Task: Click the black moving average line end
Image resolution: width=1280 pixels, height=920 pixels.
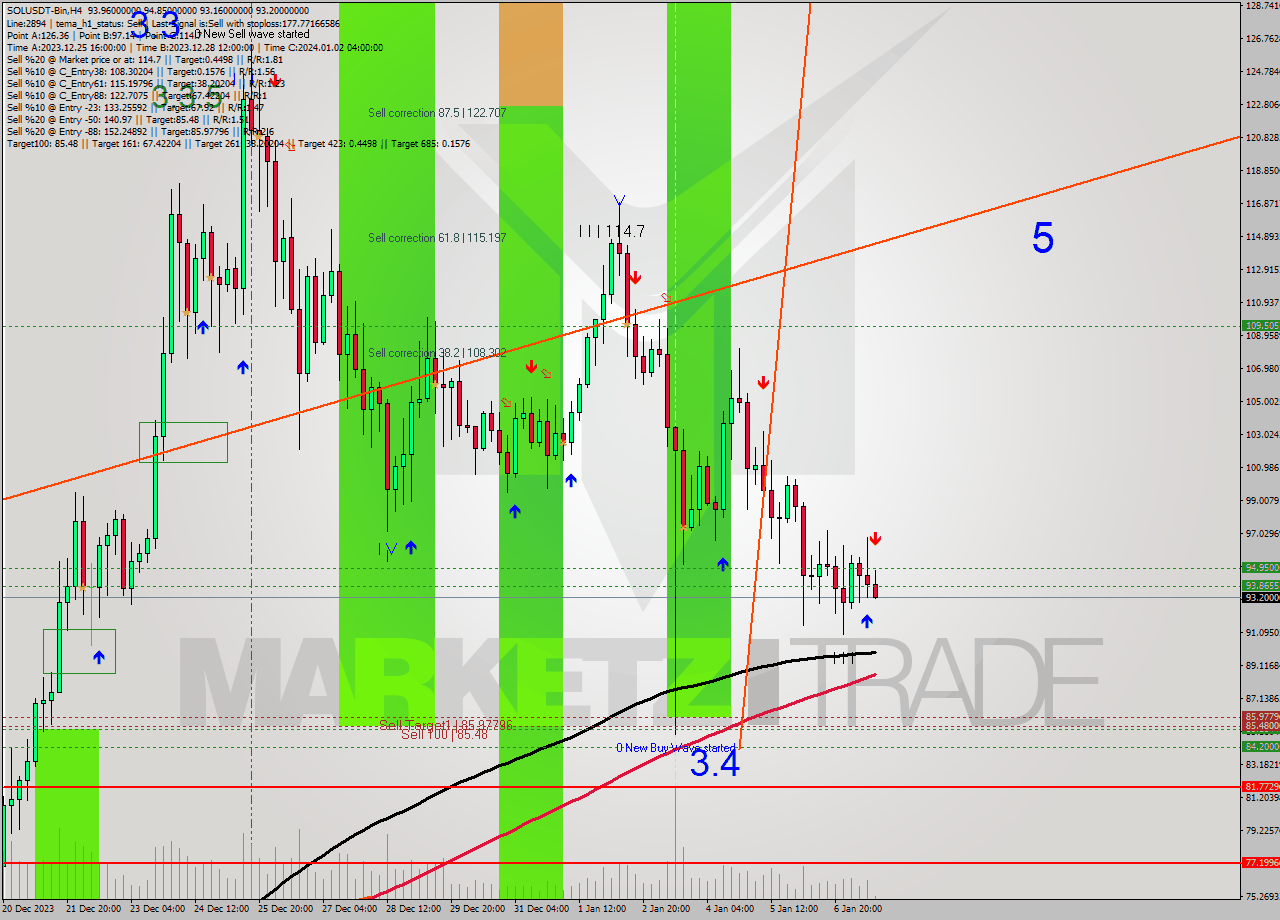Action: pos(873,652)
